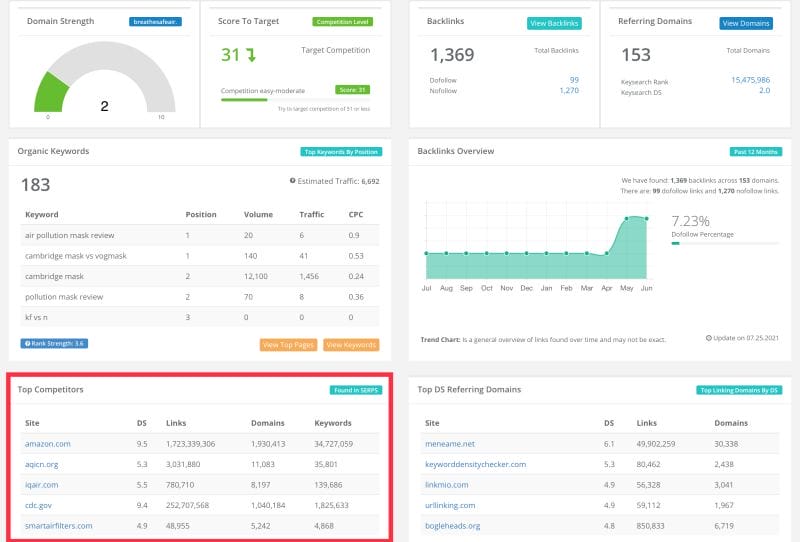Click Top Keywords By Position badge

341,152
